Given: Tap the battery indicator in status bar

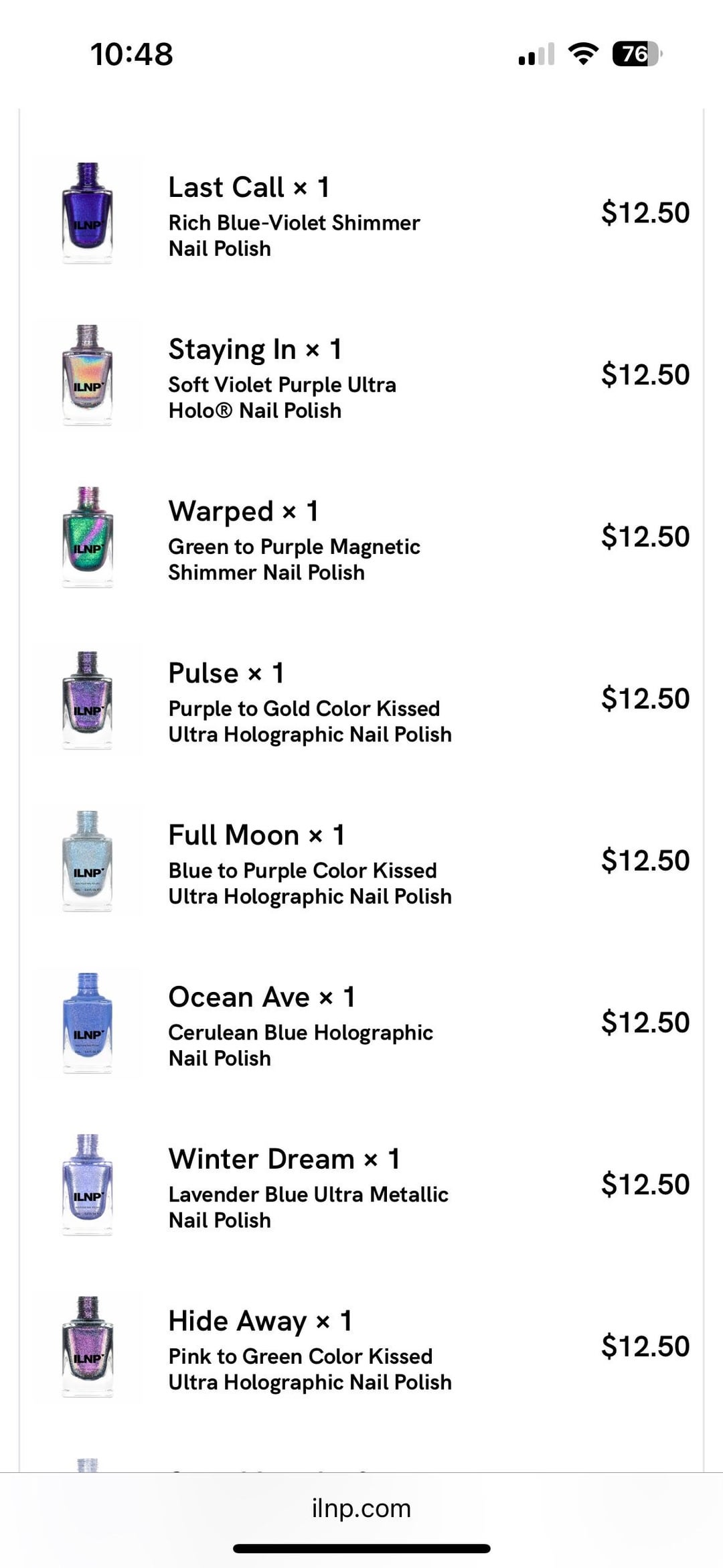Looking at the screenshot, I should (637, 54).
